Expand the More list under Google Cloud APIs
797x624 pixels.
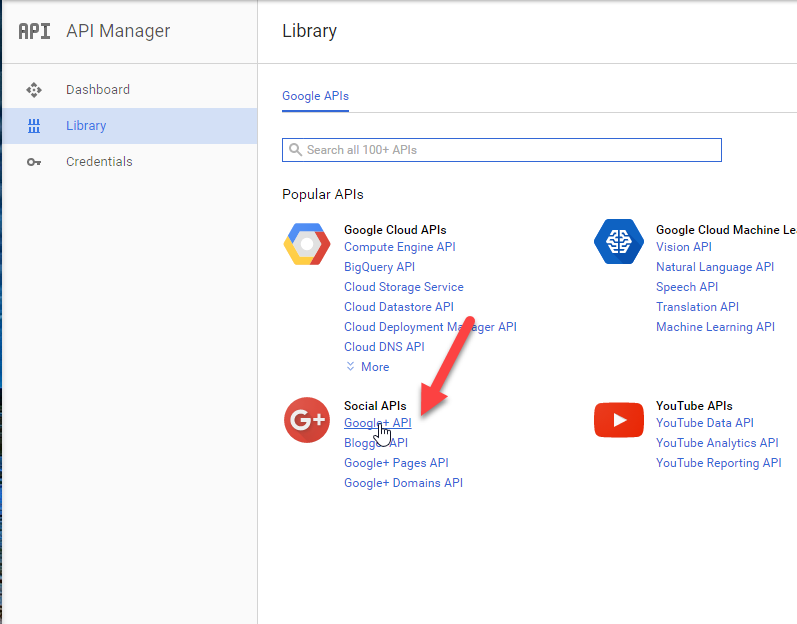click(367, 367)
